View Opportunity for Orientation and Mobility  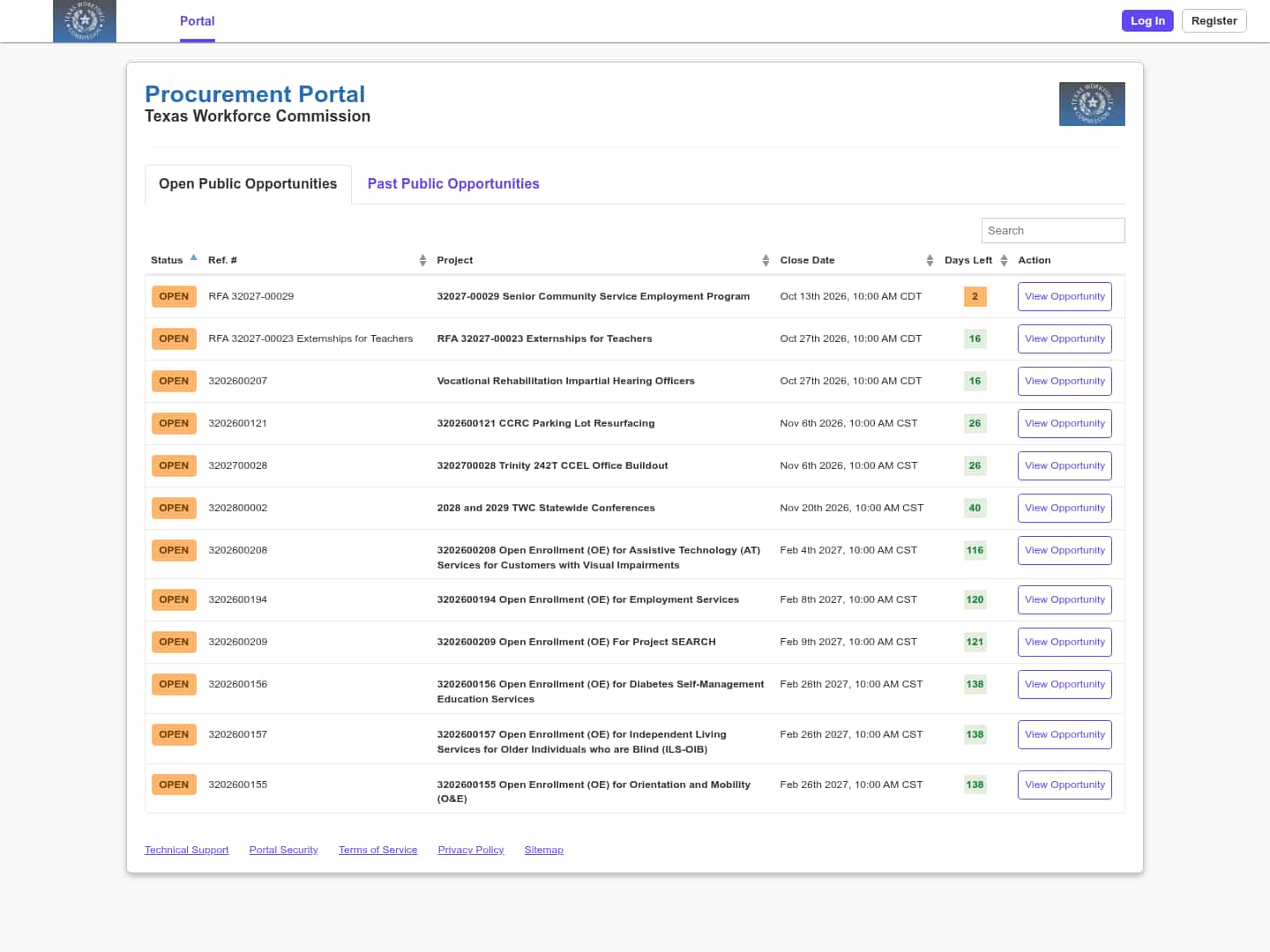(1065, 785)
